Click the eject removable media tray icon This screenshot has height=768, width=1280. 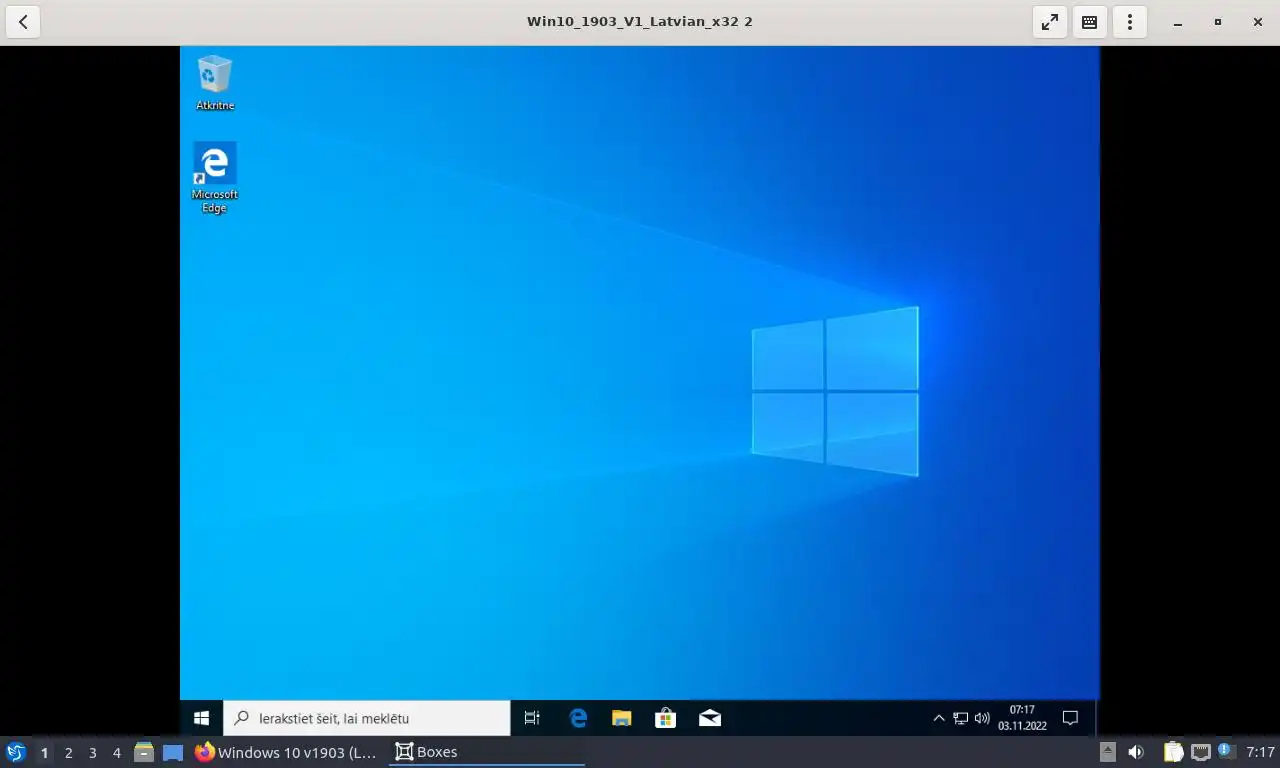point(1107,752)
